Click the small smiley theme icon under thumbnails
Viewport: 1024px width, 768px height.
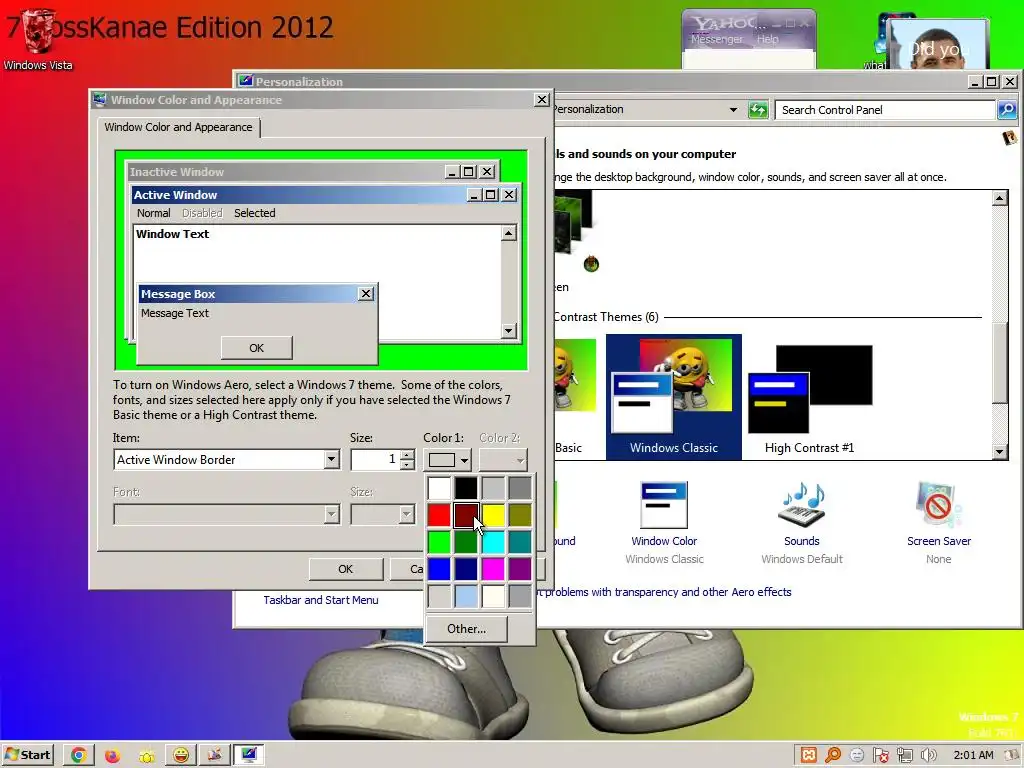[591, 264]
